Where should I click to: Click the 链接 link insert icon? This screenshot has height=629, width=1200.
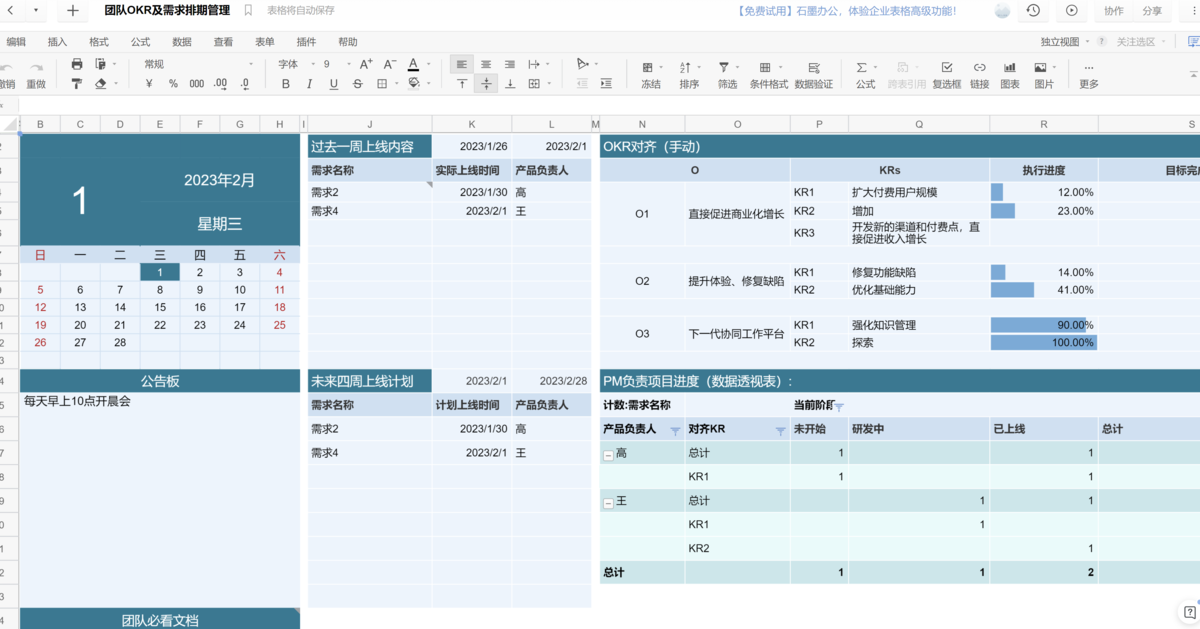coord(979,74)
